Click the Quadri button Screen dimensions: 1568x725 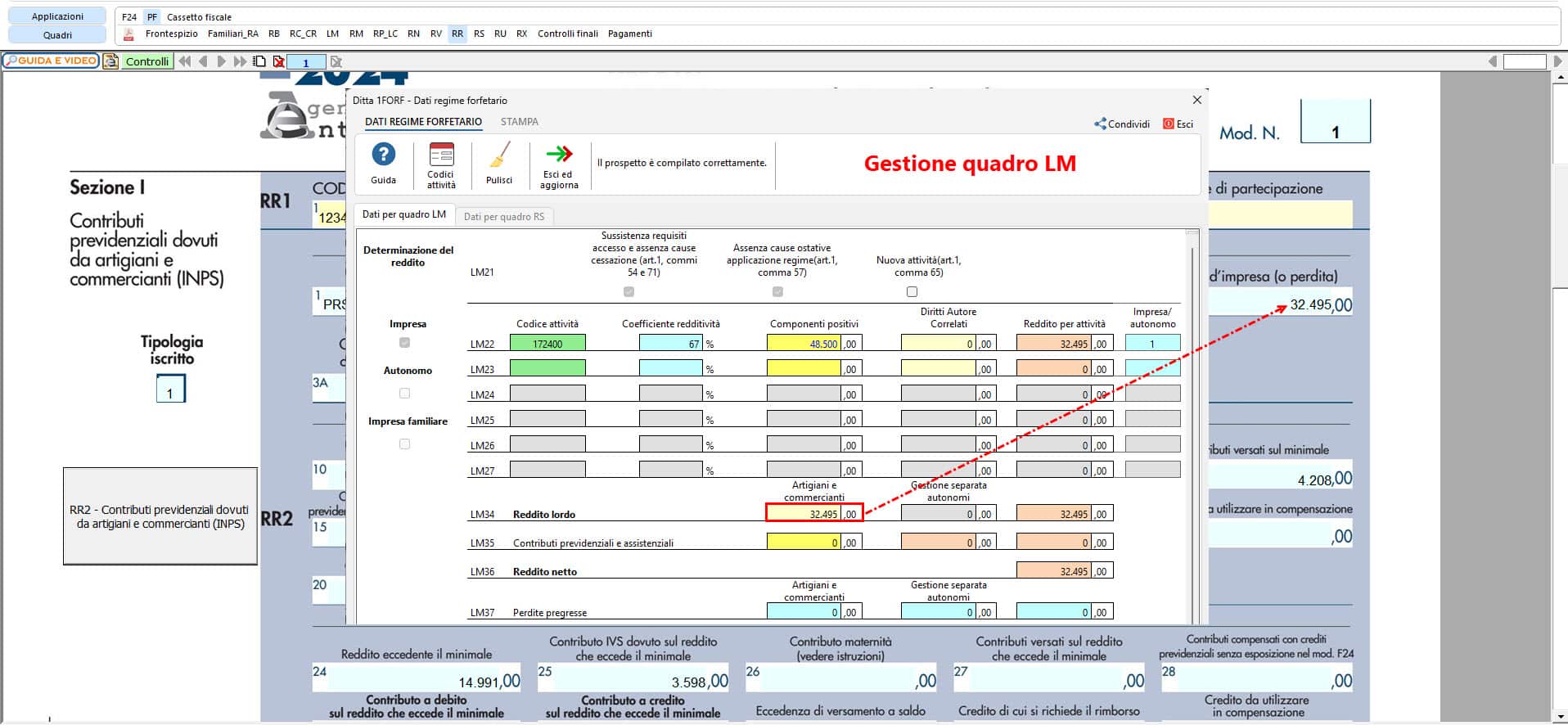point(57,34)
